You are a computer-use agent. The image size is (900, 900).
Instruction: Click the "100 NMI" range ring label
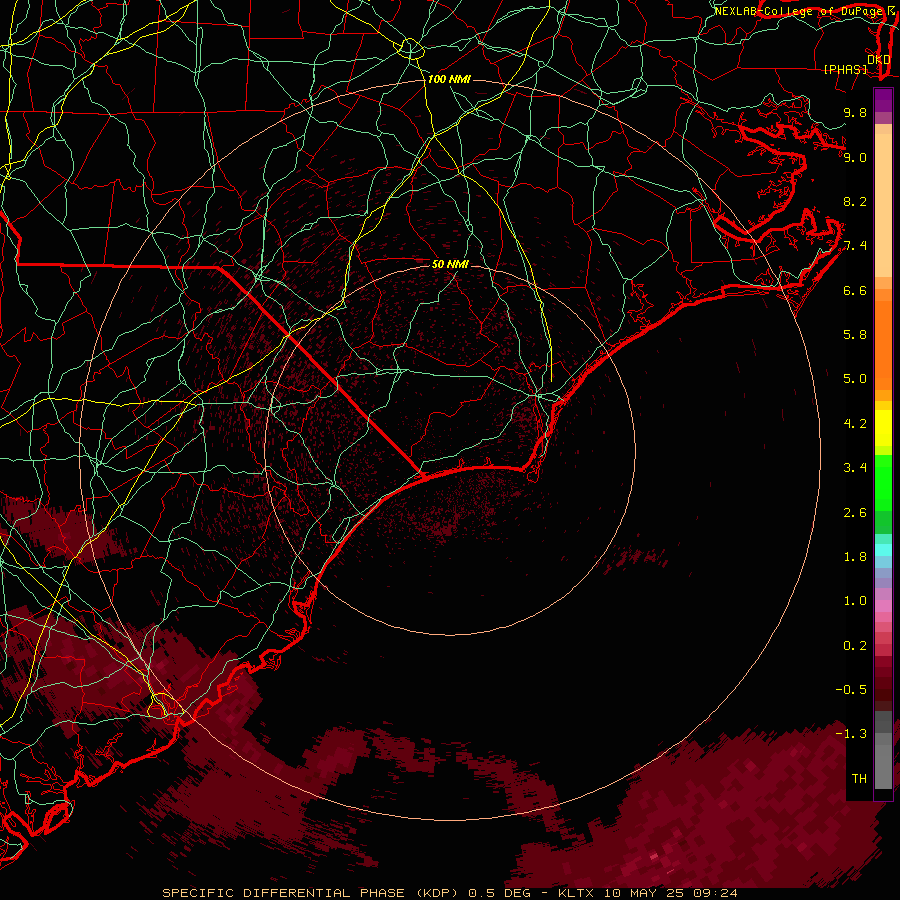[x=449, y=79]
